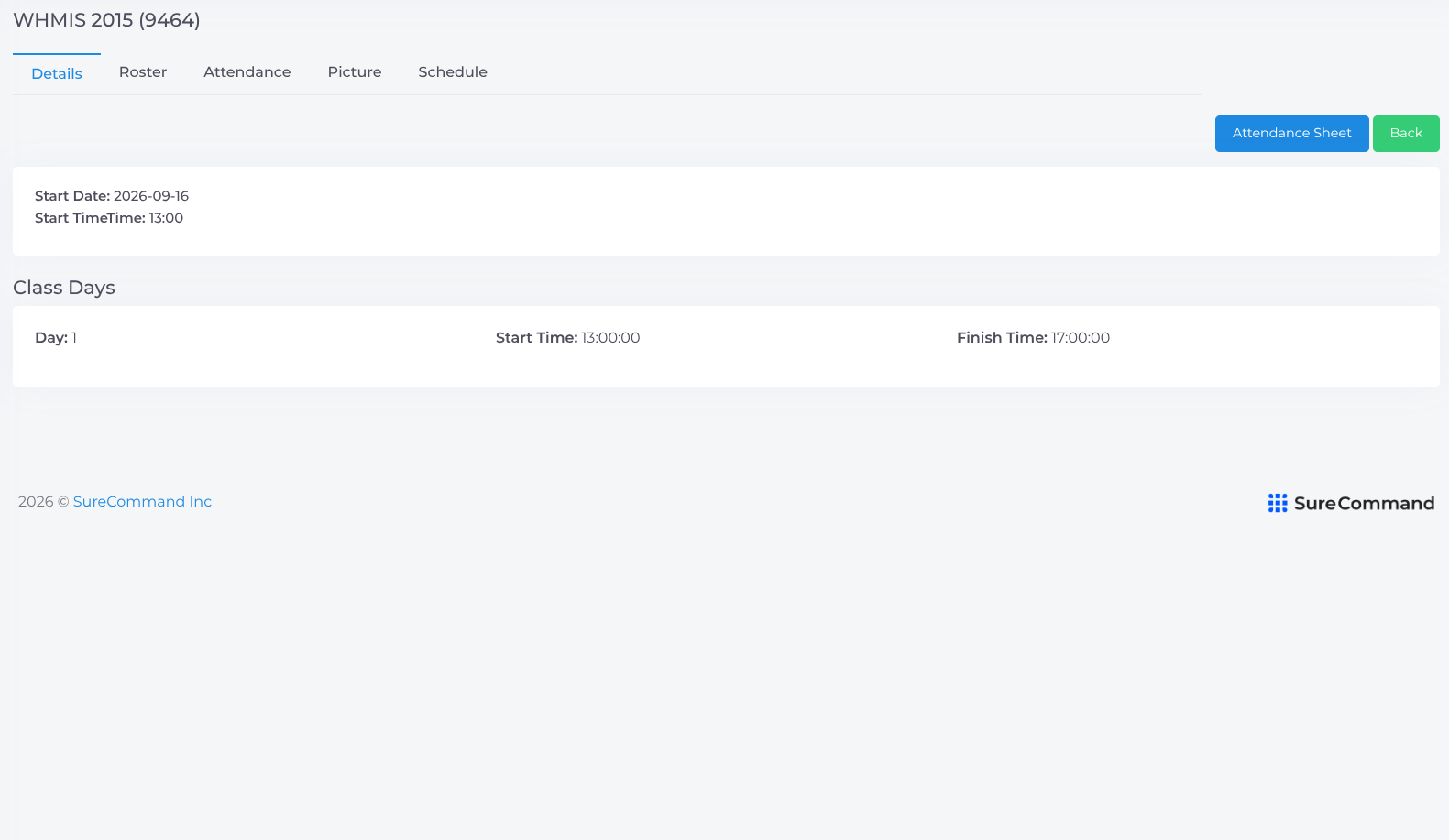
Task: Select the Start Time 13:00:00 value
Action: 610,338
